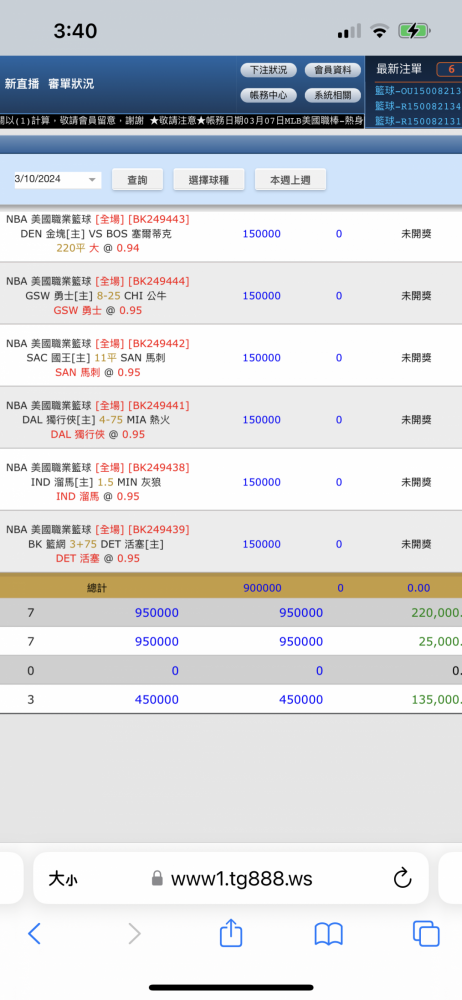The width and height of the screenshot is (462, 1000).
Task: Click the DAL 獨行俠 @ 0.95 pick
Action: click(x=98, y=434)
